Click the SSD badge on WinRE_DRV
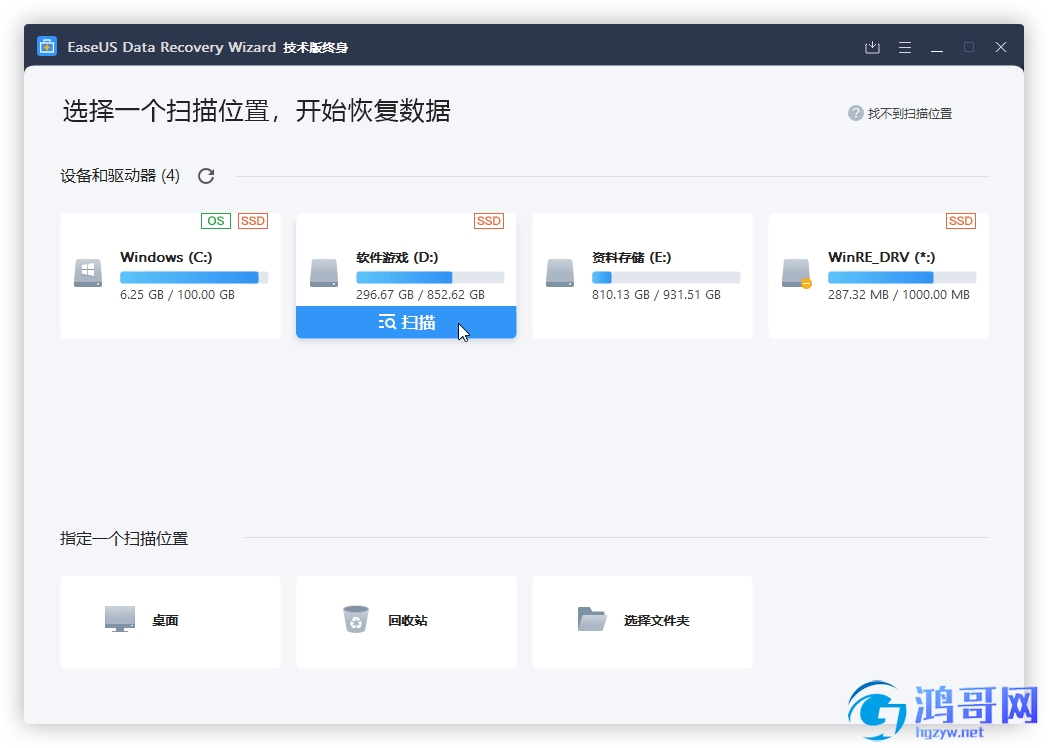 point(960,221)
